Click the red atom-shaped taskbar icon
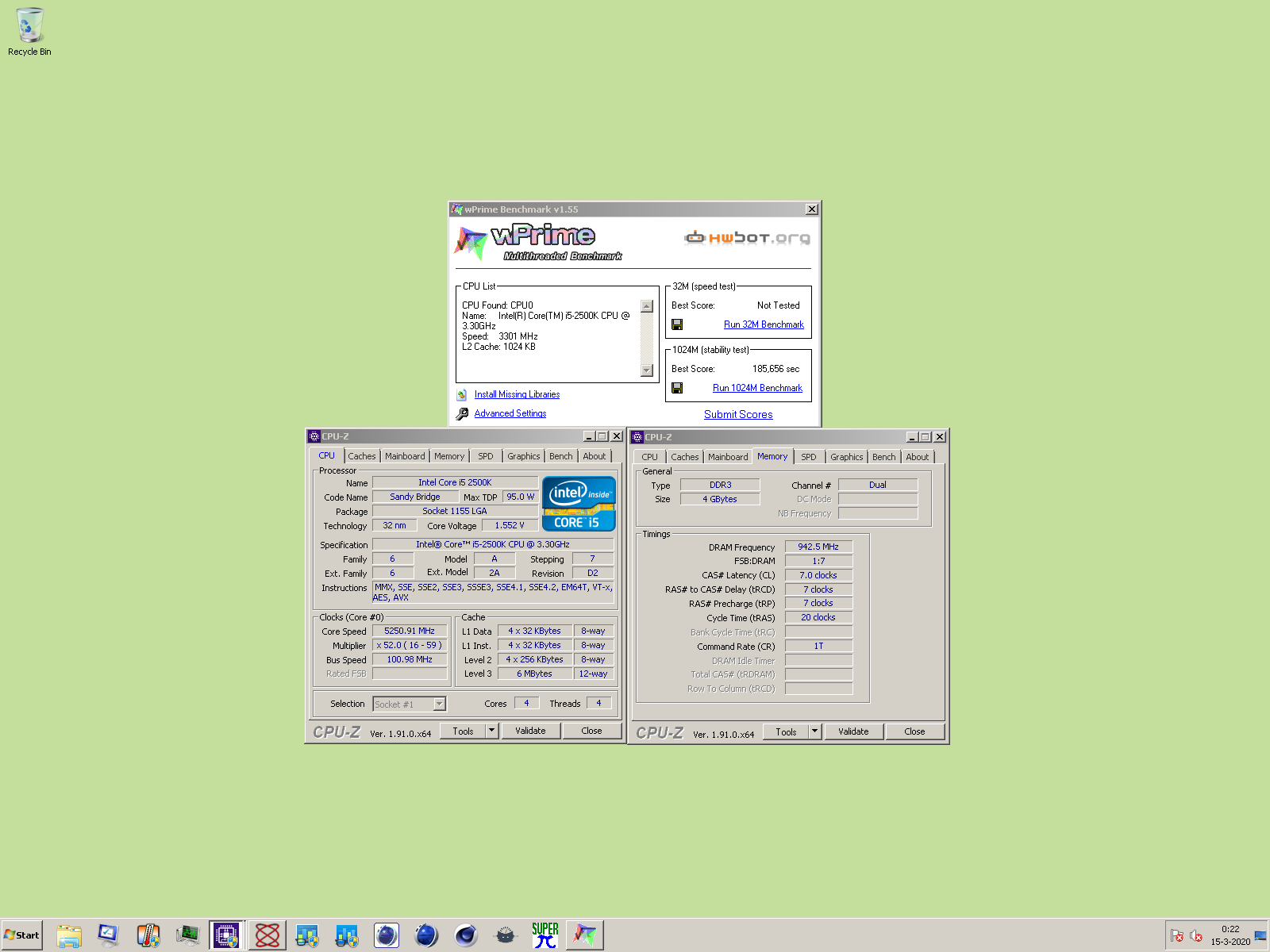This screenshot has height=952, width=1270. coord(267,935)
